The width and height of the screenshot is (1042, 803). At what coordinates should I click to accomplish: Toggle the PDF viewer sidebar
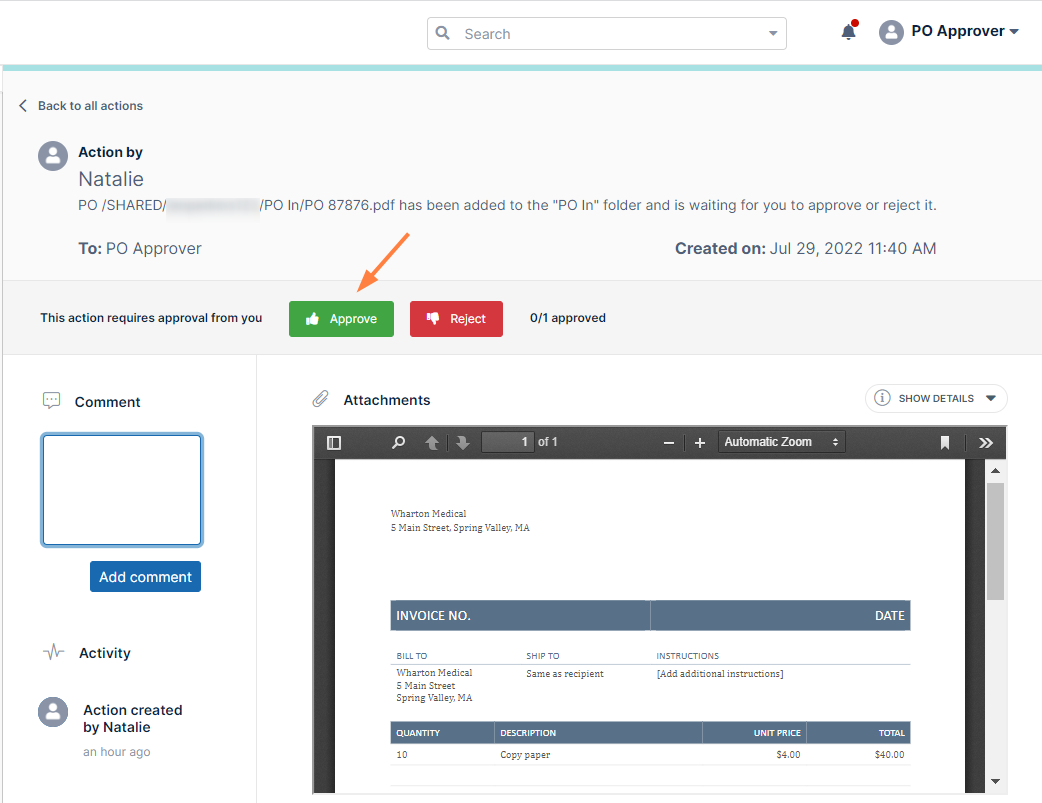[334, 443]
